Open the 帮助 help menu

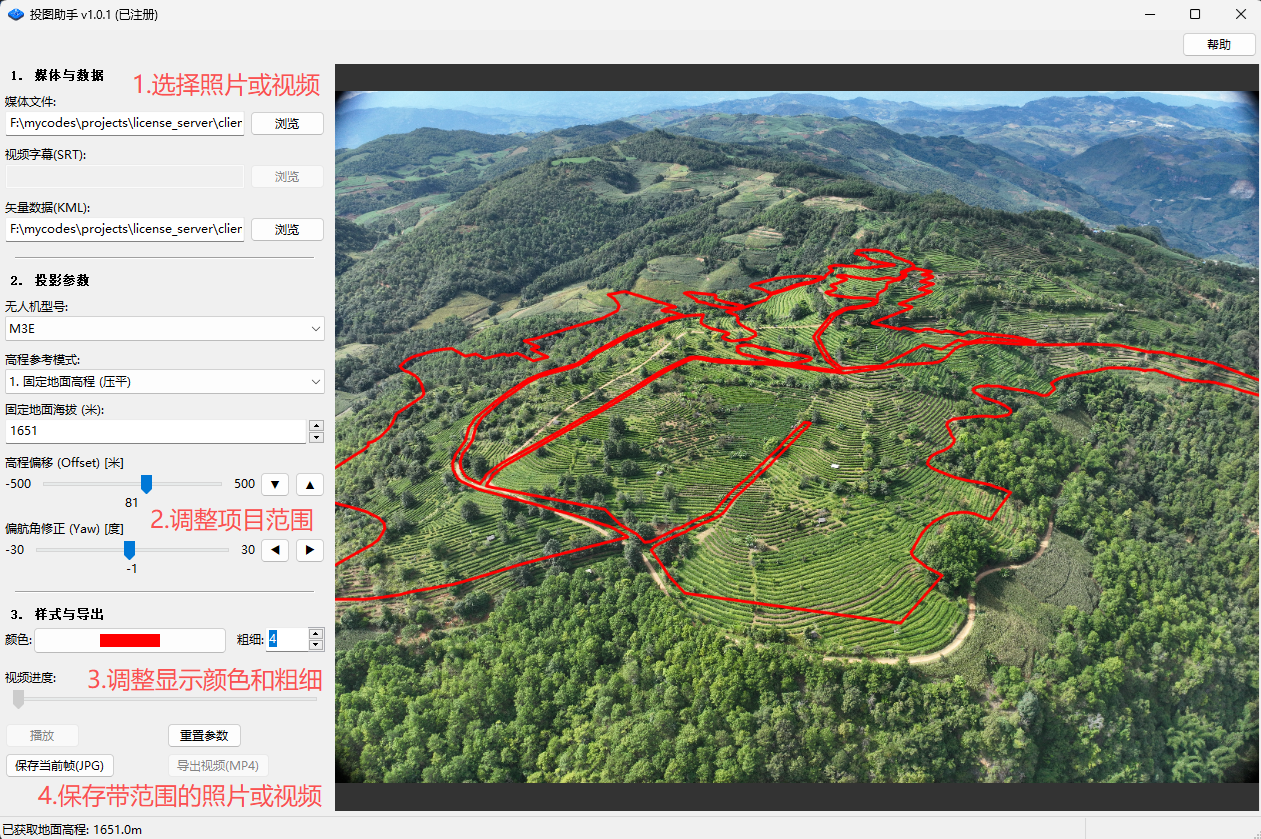click(1218, 44)
